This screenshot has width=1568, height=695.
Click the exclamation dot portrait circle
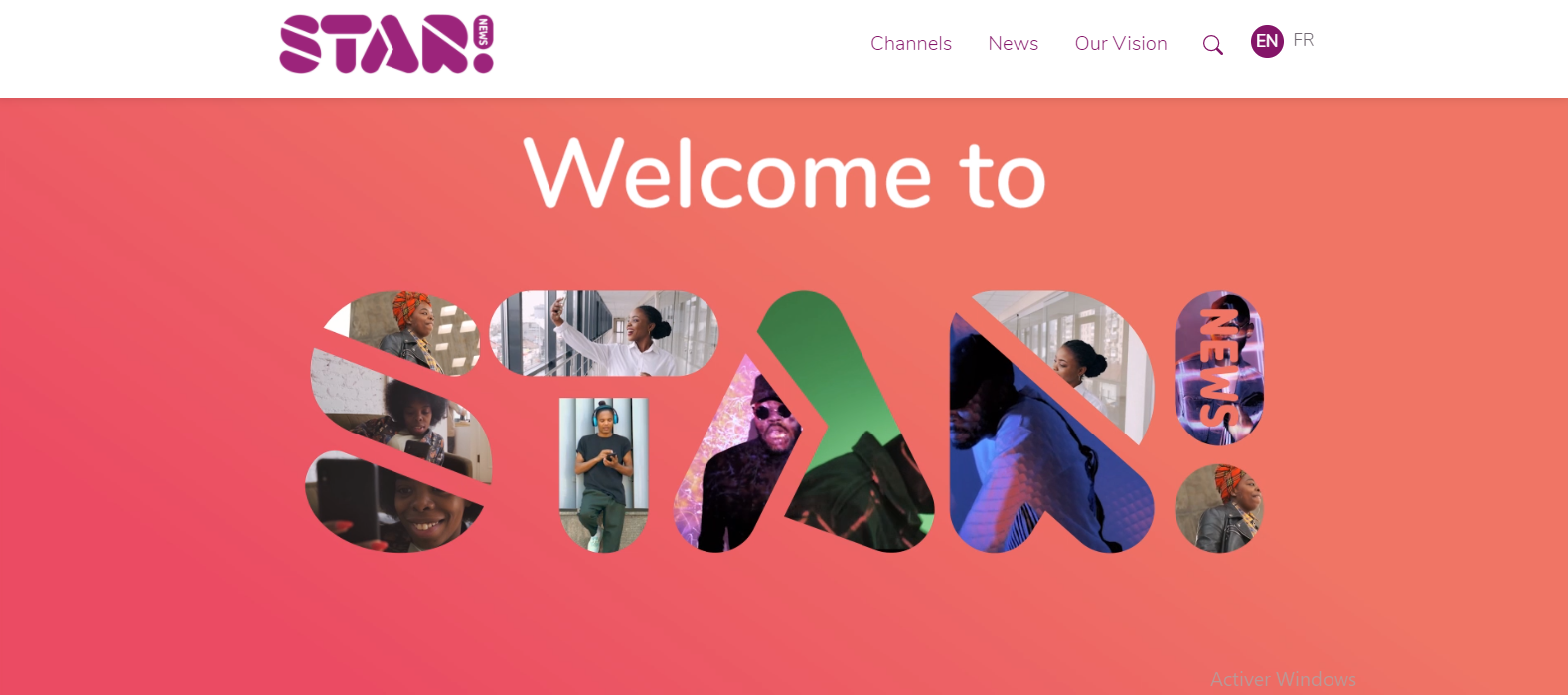pos(1219,508)
